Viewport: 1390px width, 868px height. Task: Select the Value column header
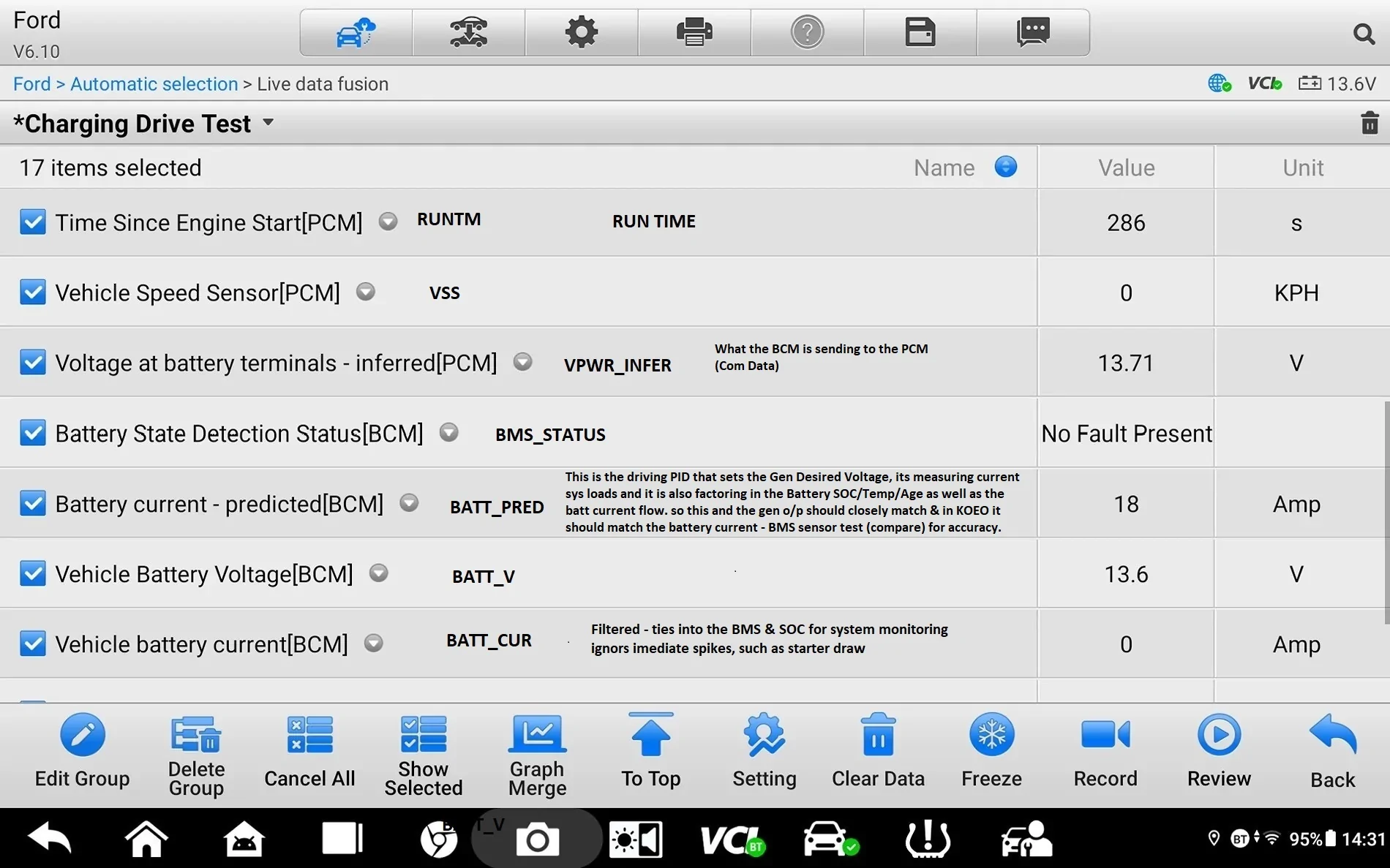point(1126,167)
